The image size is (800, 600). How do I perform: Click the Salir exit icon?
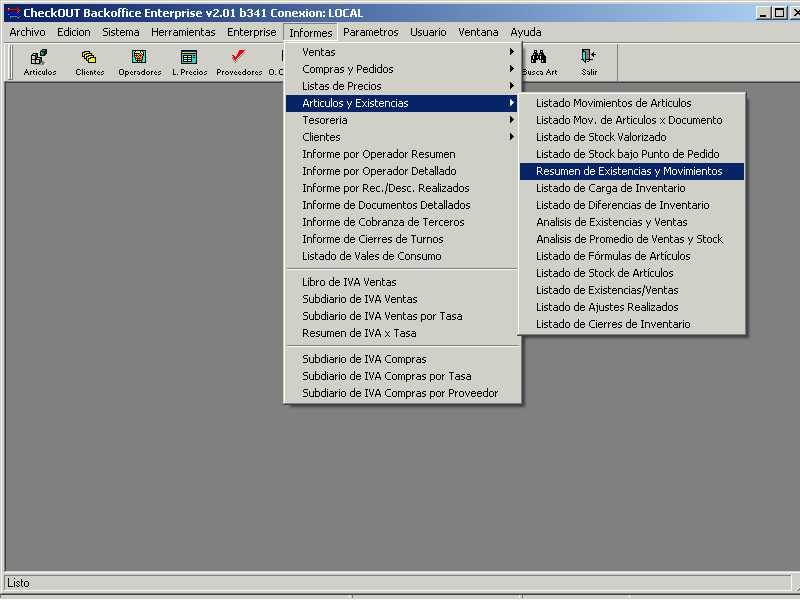tap(589, 62)
